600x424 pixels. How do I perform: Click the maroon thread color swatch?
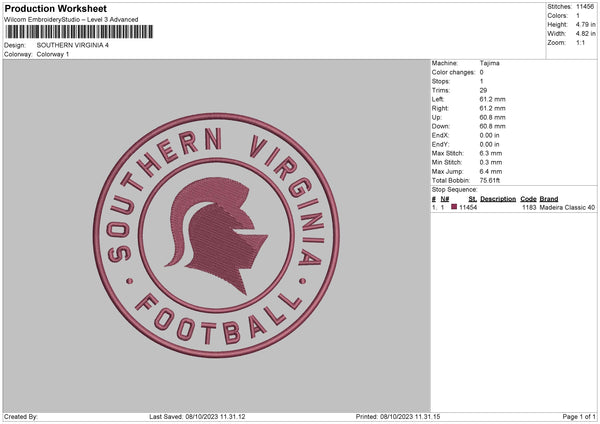coord(454,207)
